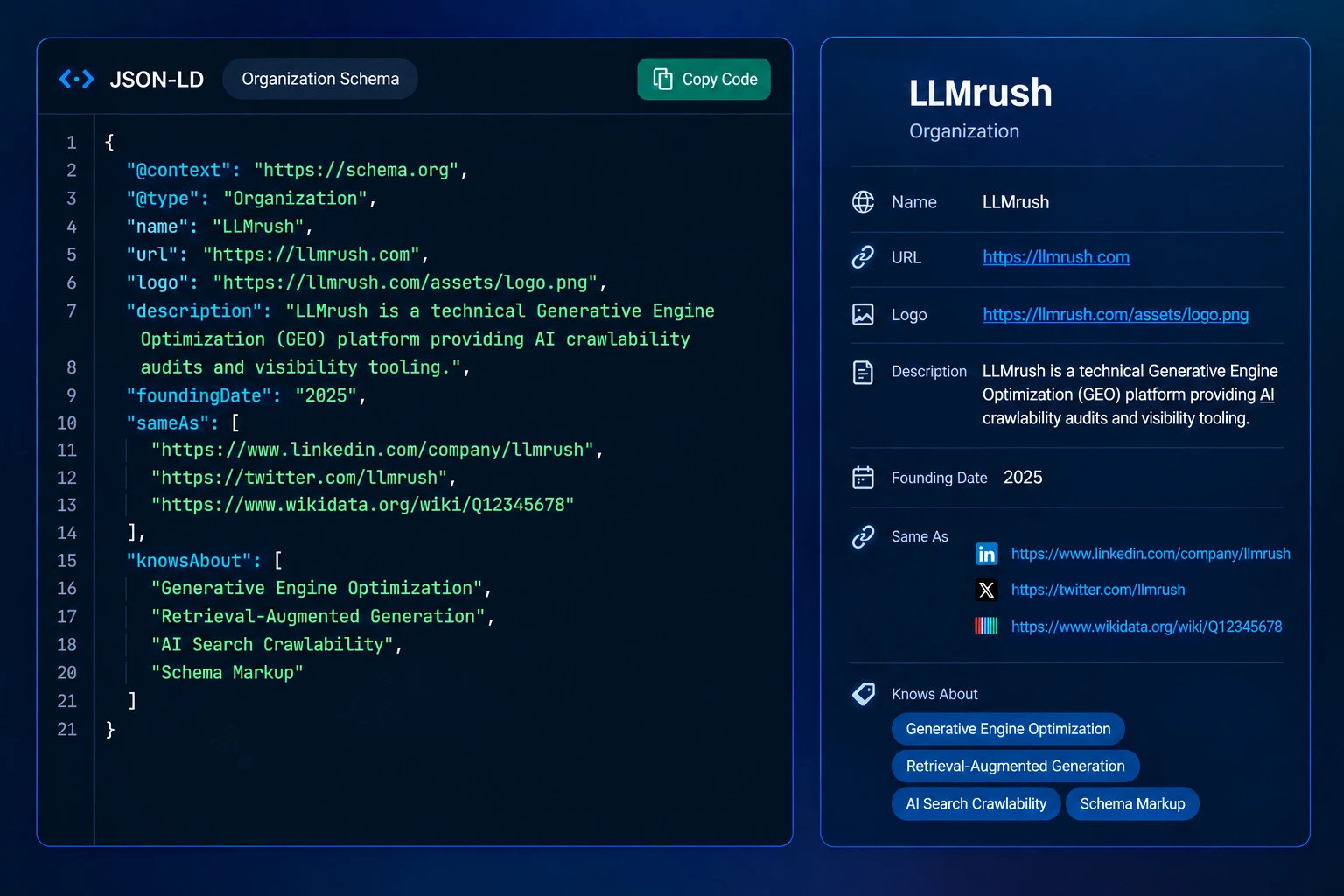Click the "@context" line in the code
This screenshot has width=1344, height=896.
(297, 170)
